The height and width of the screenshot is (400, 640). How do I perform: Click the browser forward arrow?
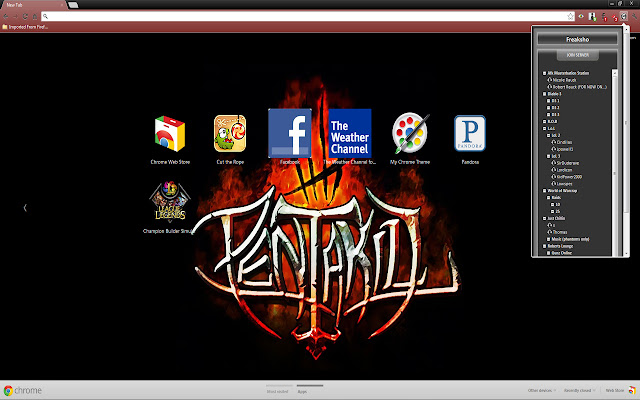tap(16, 16)
